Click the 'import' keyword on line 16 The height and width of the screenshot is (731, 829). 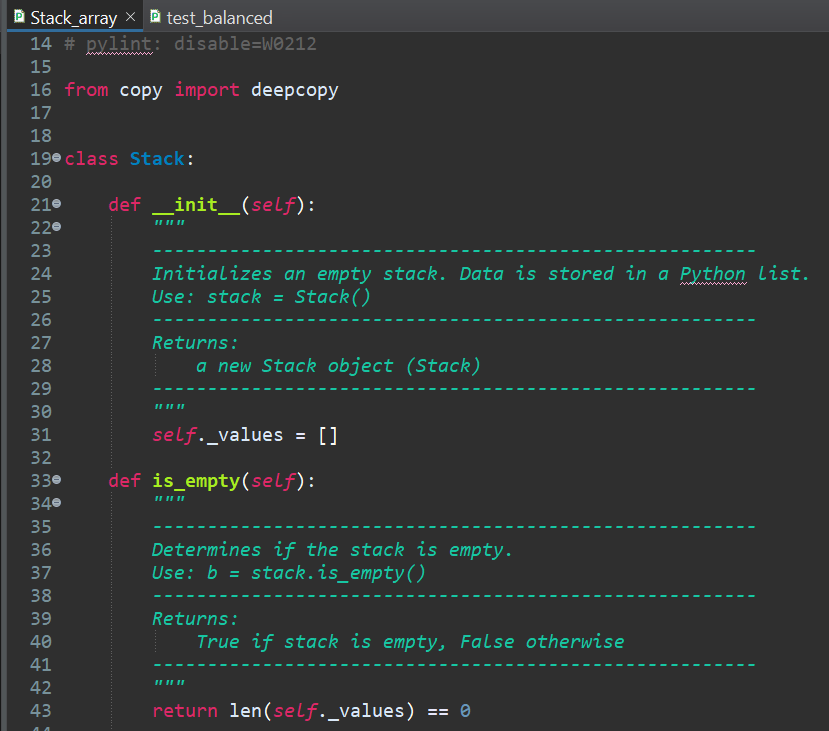tap(207, 90)
